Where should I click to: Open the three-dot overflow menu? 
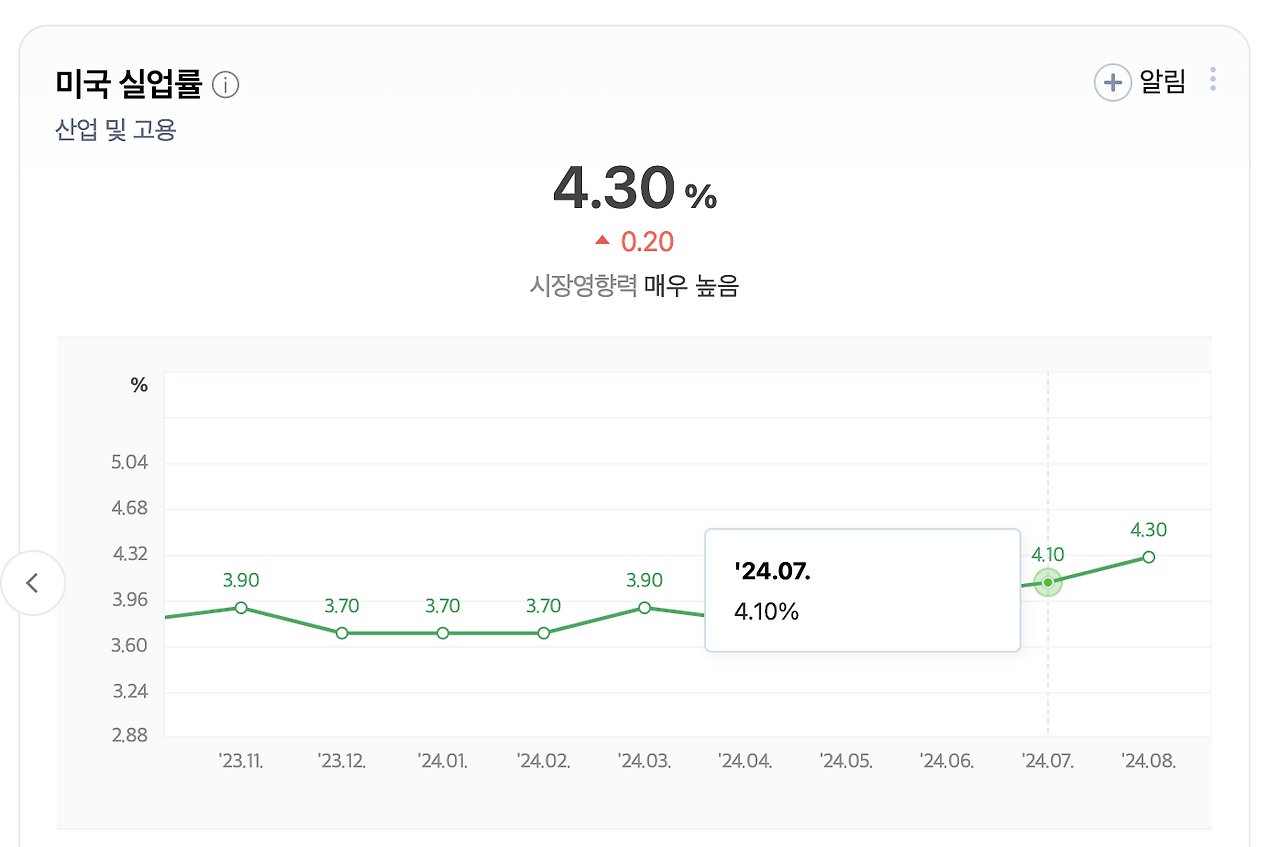(x=1211, y=80)
